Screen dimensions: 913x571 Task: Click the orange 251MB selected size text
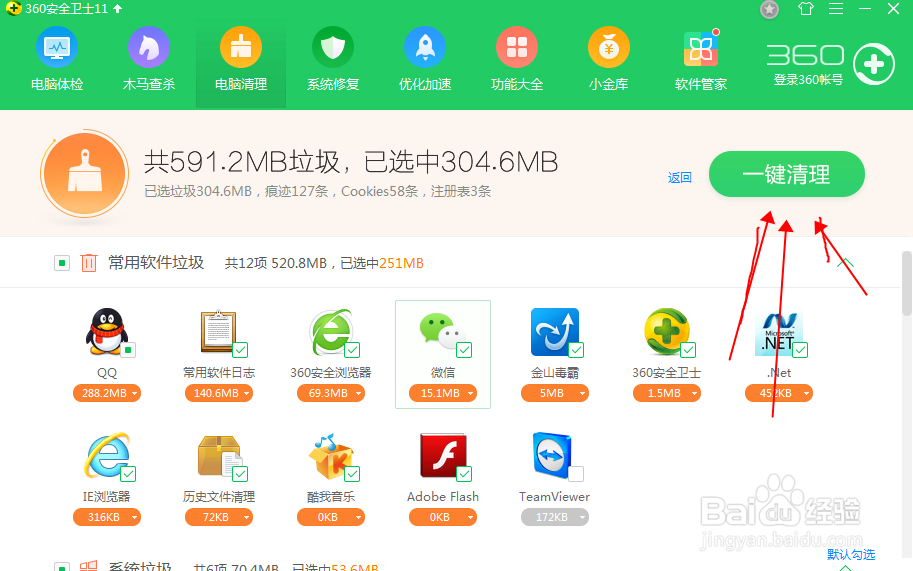pos(401,263)
